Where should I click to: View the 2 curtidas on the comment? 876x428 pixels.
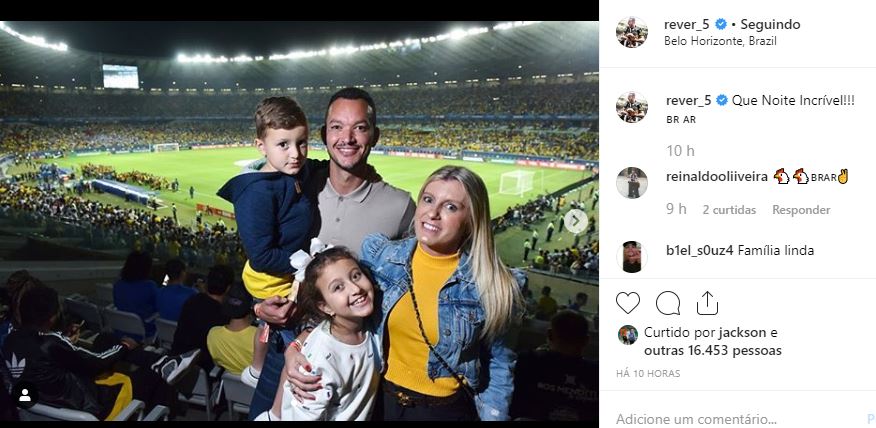pos(729,210)
